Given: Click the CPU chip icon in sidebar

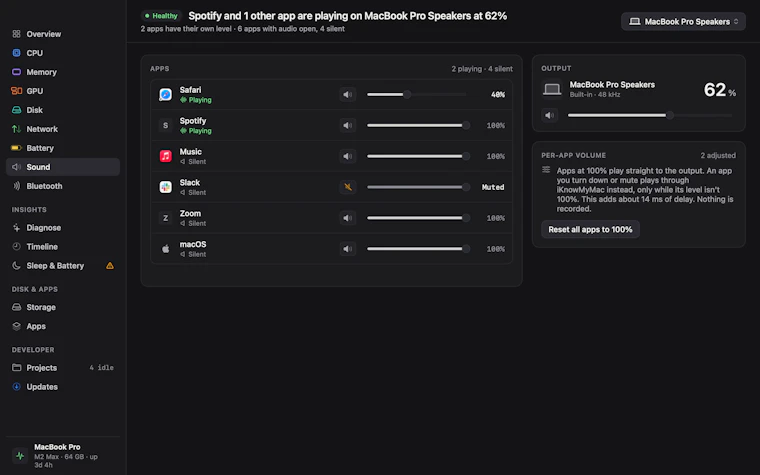Looking at the screenshot, I should coord(16,53).
